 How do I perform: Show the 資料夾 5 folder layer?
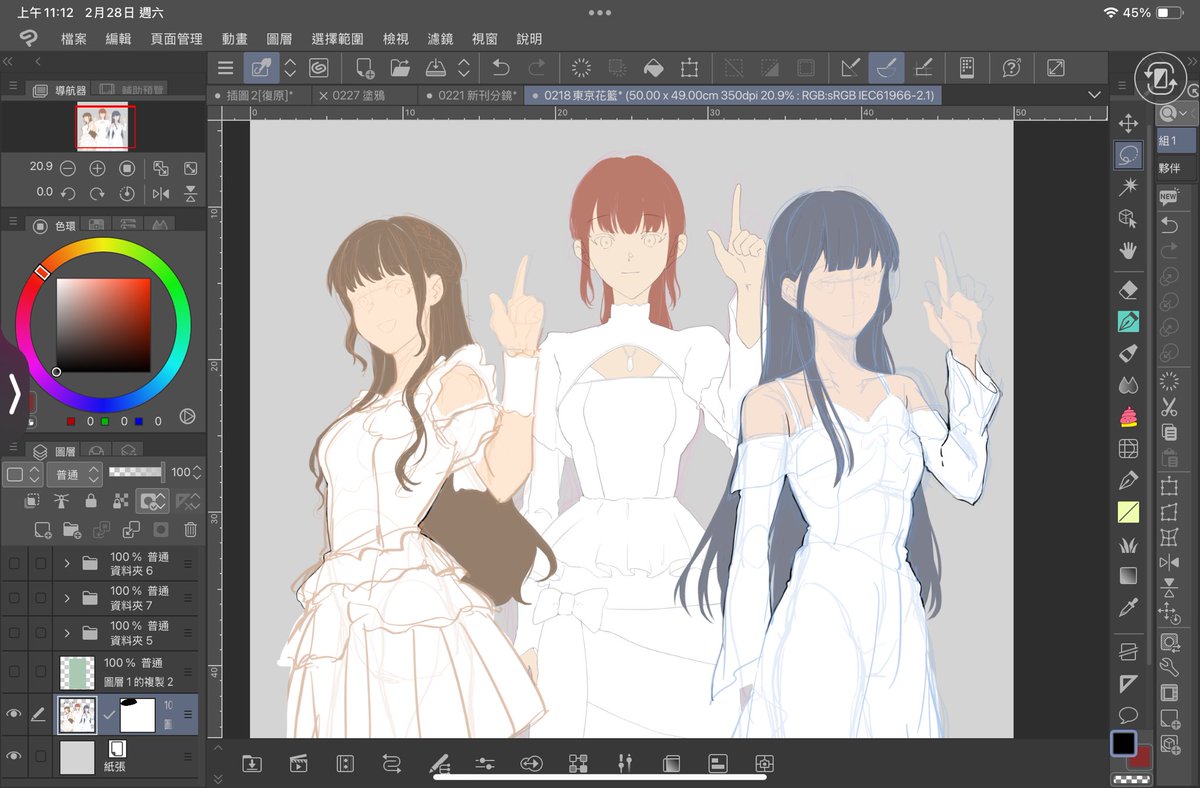[14, 632]
